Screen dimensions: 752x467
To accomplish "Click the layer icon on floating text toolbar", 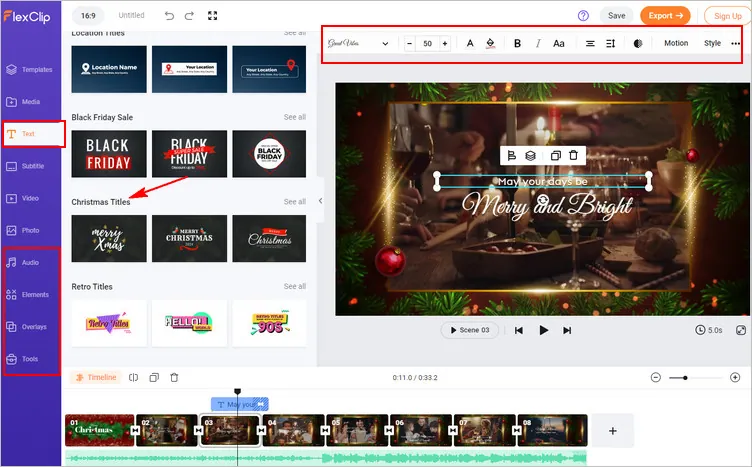I will [530, 155].
